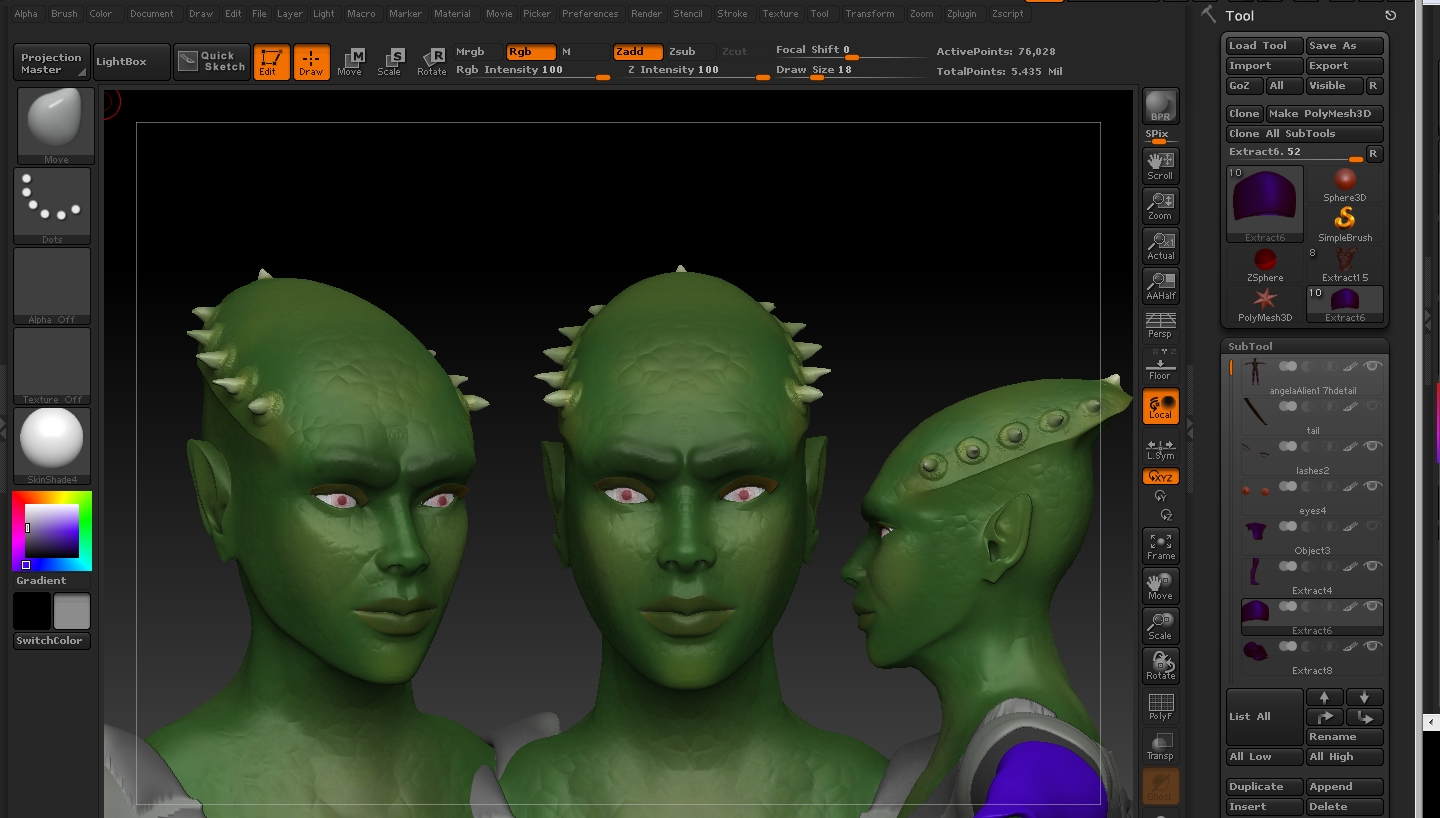Move selected subtool down with the down arrow

point(1365,697)
